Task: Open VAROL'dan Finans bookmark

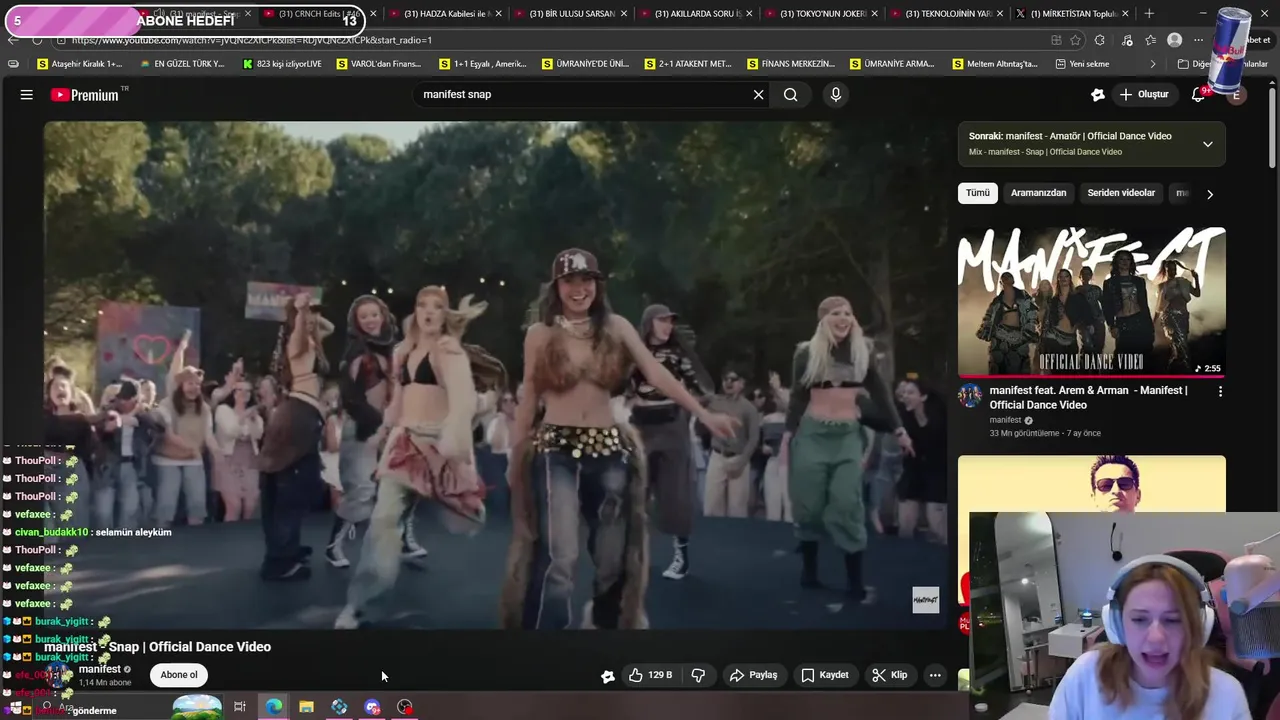Action: coord(379,64)
